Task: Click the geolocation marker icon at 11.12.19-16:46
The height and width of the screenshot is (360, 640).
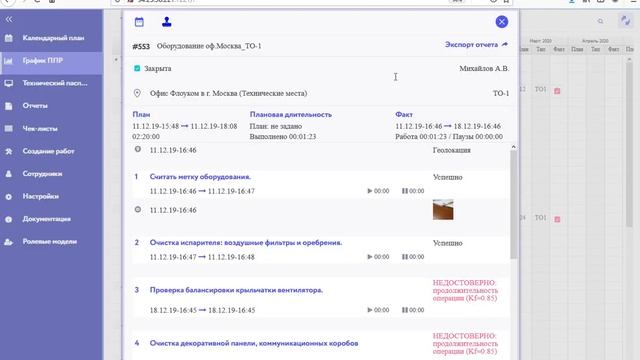Action: (x=138, y=149)
